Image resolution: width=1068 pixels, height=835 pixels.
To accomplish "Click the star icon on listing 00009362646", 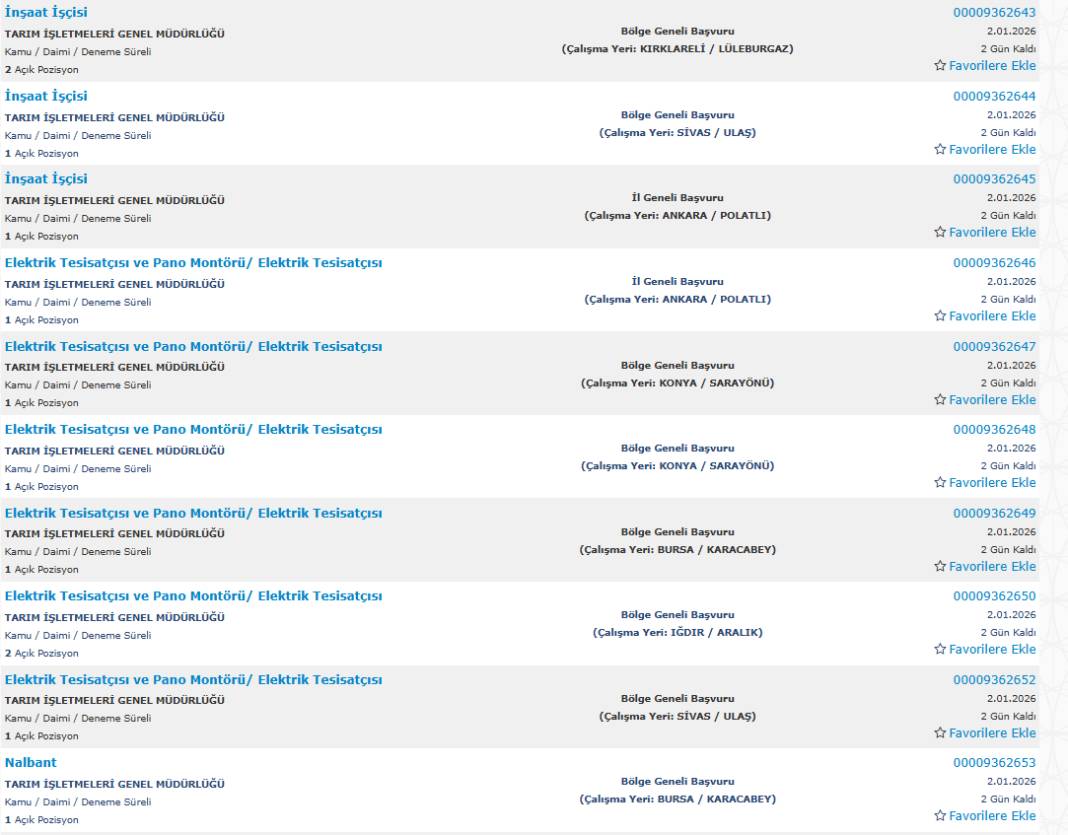I will point(938,316).
